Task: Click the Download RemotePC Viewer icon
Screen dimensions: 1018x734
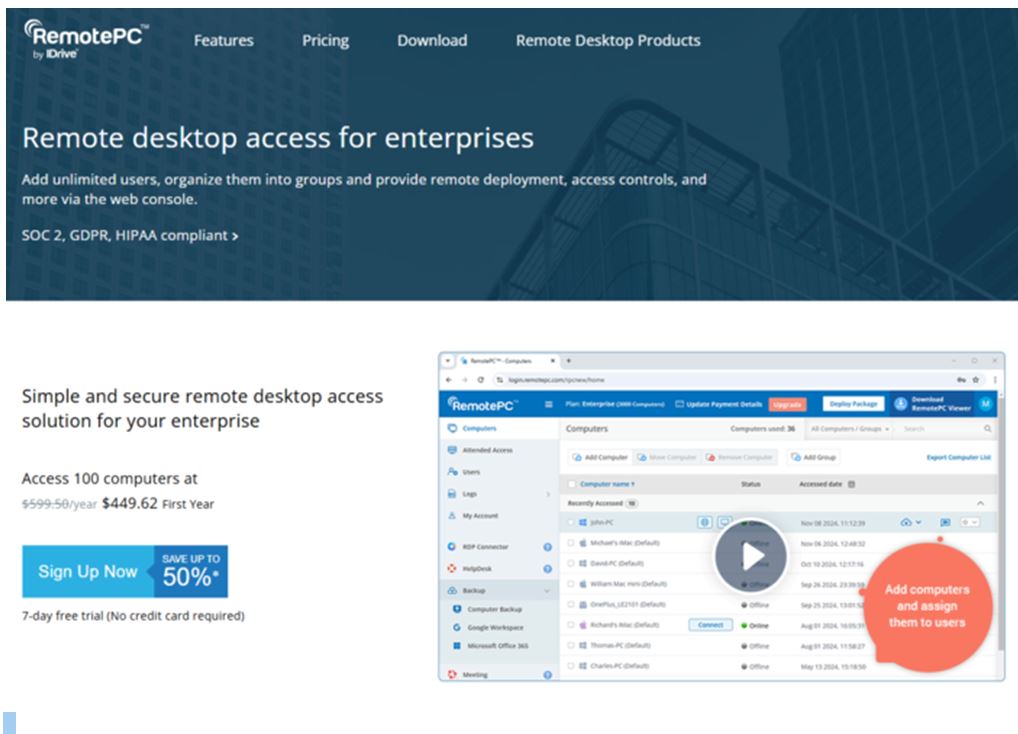Action: click(x=900, y=404)
